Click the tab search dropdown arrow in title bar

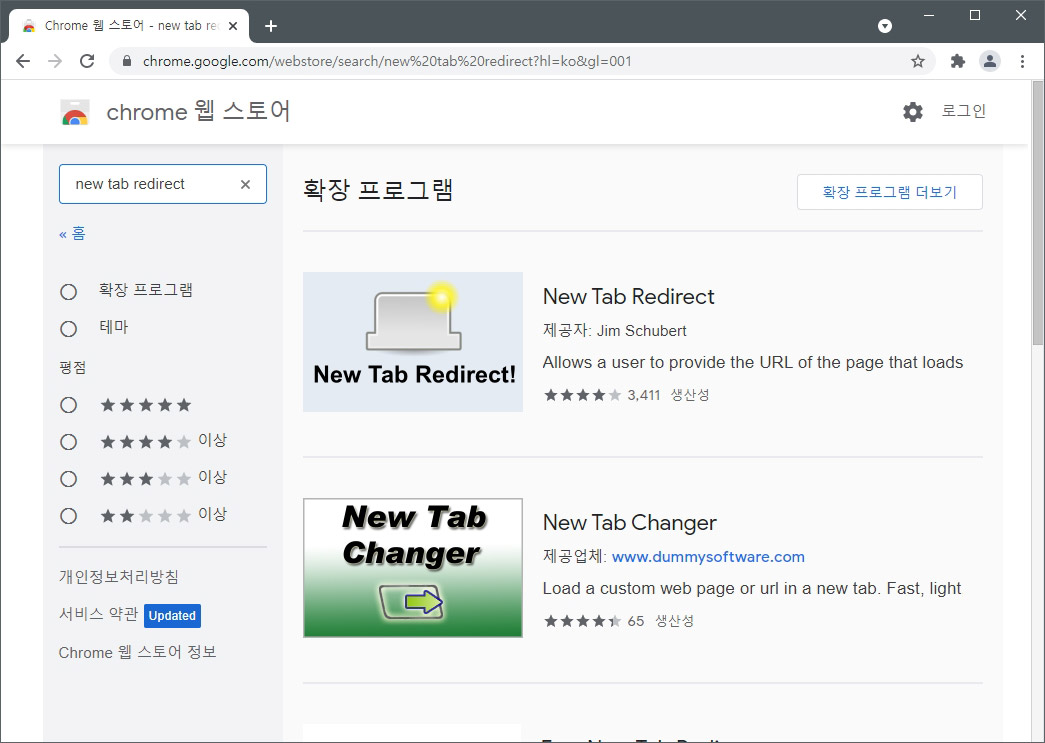pos(885,26)
